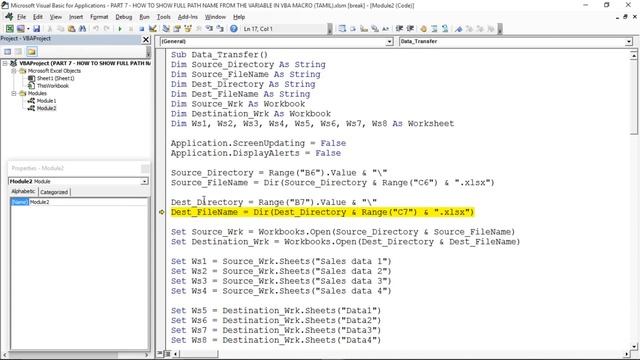Click the Cut scissors icon

pyautogui.click(x=49, y=29)
